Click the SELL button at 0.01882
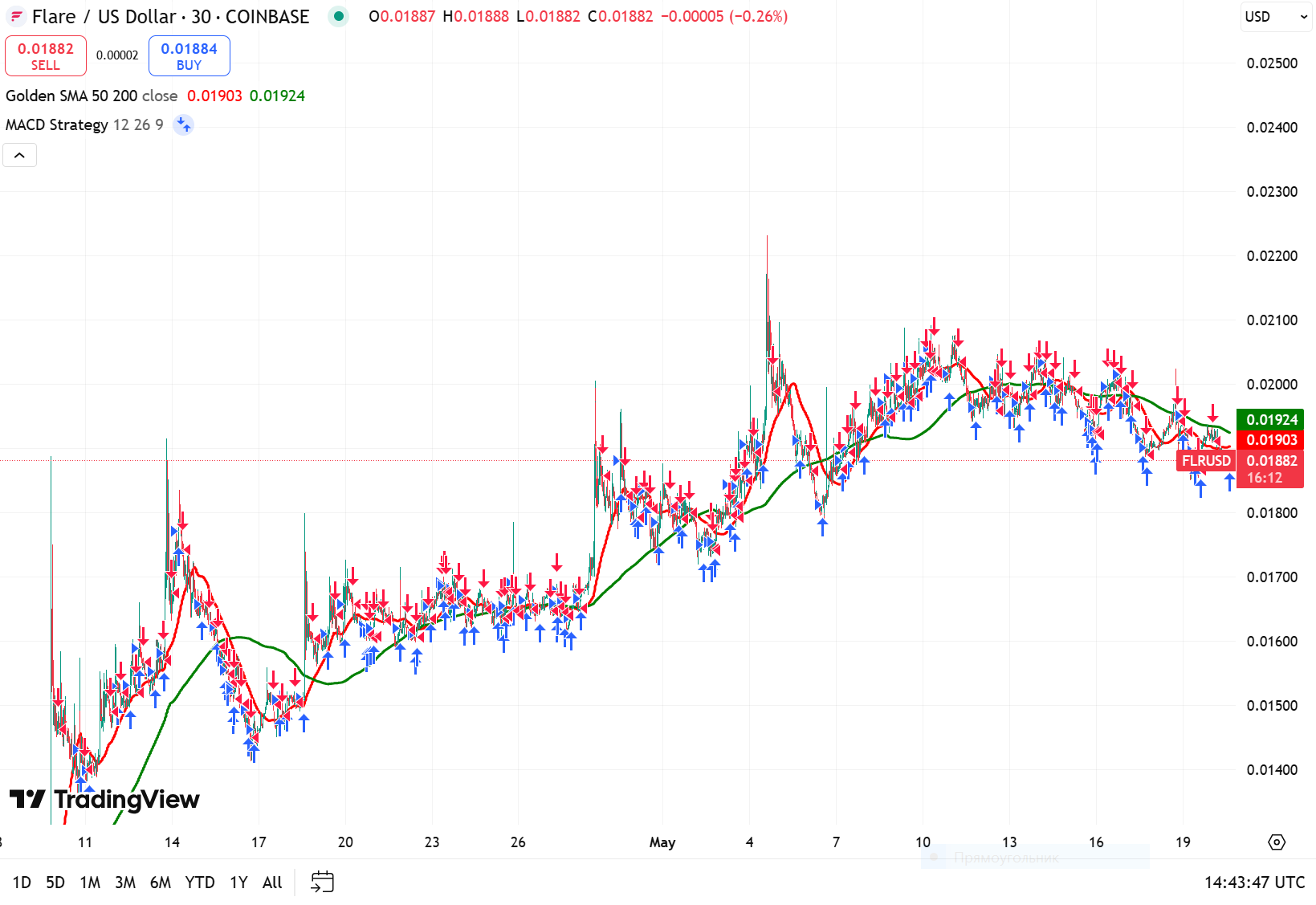The height and width of the screenshot is (905, 1316). click(45, 55)
